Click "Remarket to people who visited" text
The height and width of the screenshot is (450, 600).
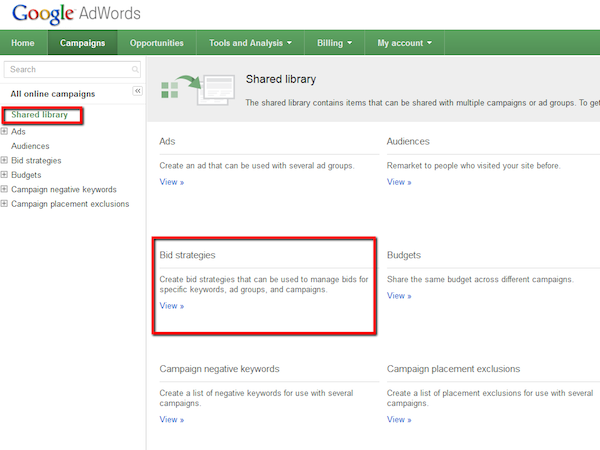coord(474,166)
